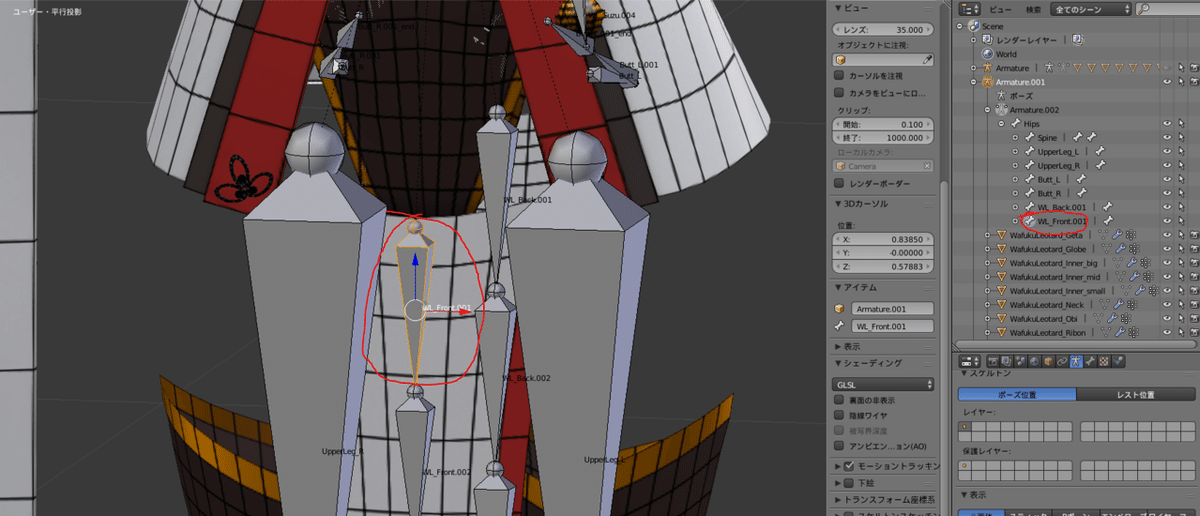Click the selectable arrow on Spine row

click(1180, 137)
